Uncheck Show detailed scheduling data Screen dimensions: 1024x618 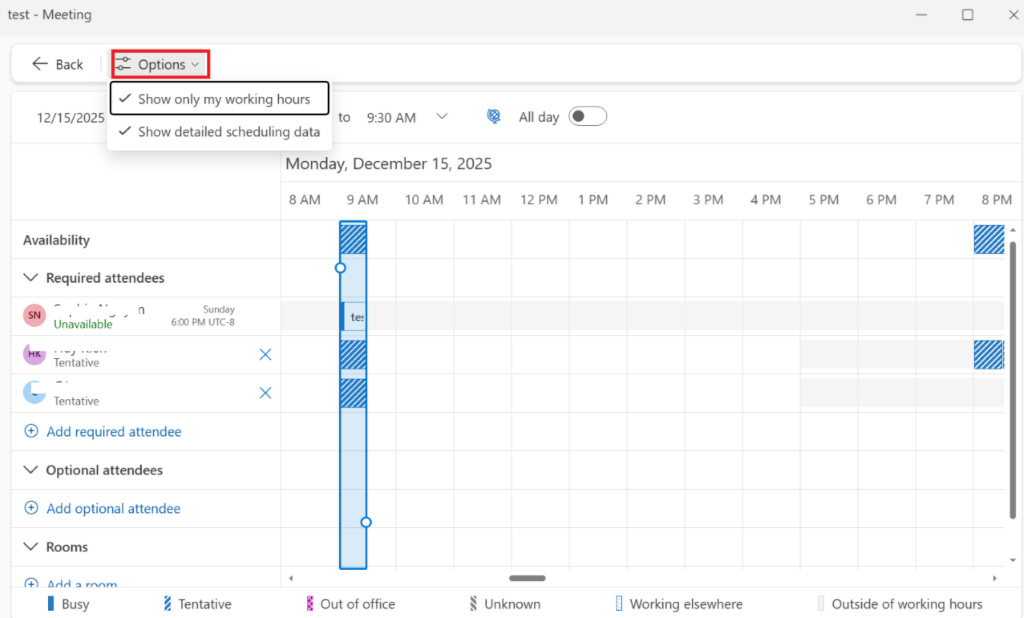point(219,131)
